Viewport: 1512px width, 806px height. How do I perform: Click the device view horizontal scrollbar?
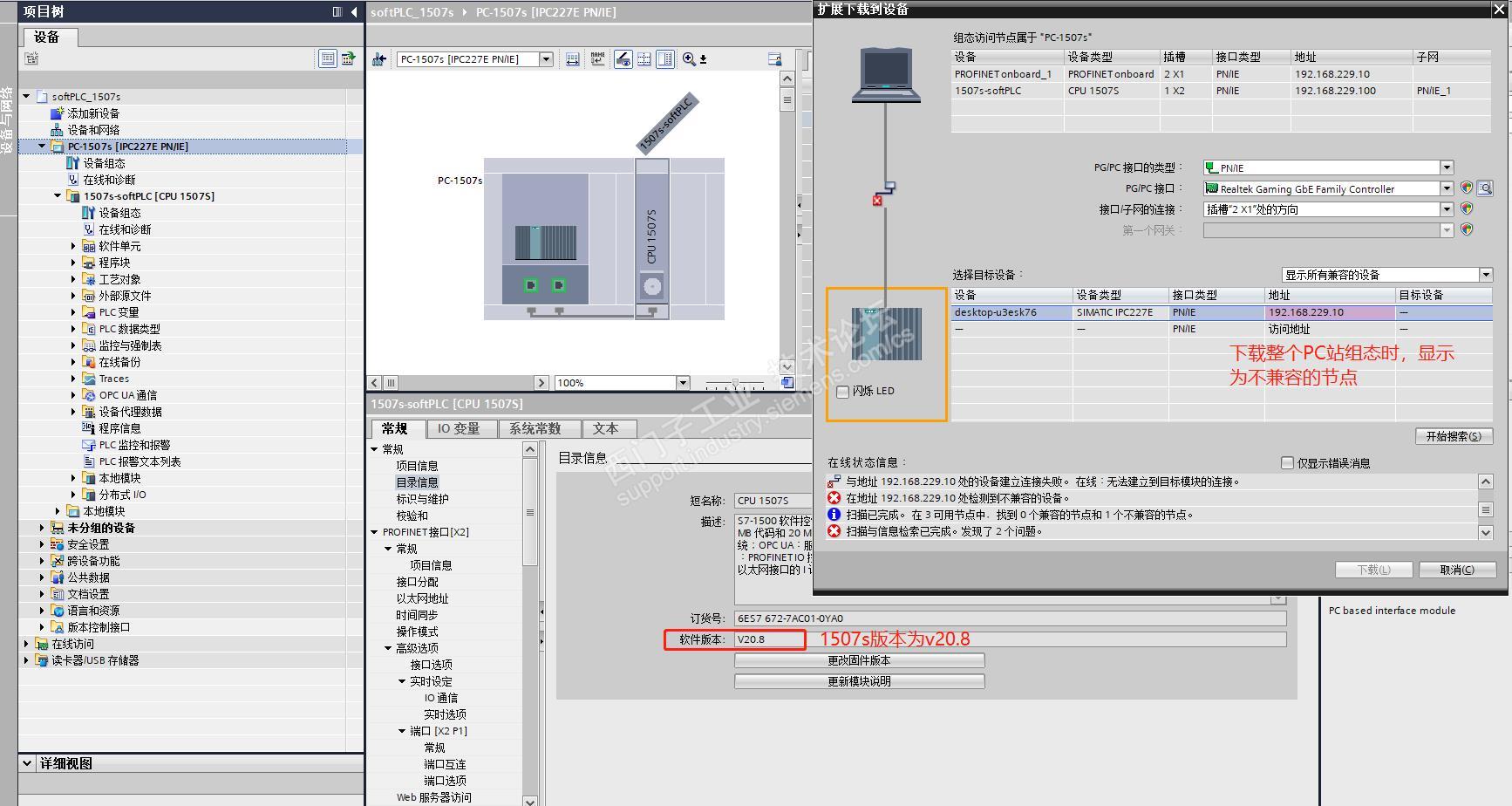pyautogui.click(x=457, y=383)
